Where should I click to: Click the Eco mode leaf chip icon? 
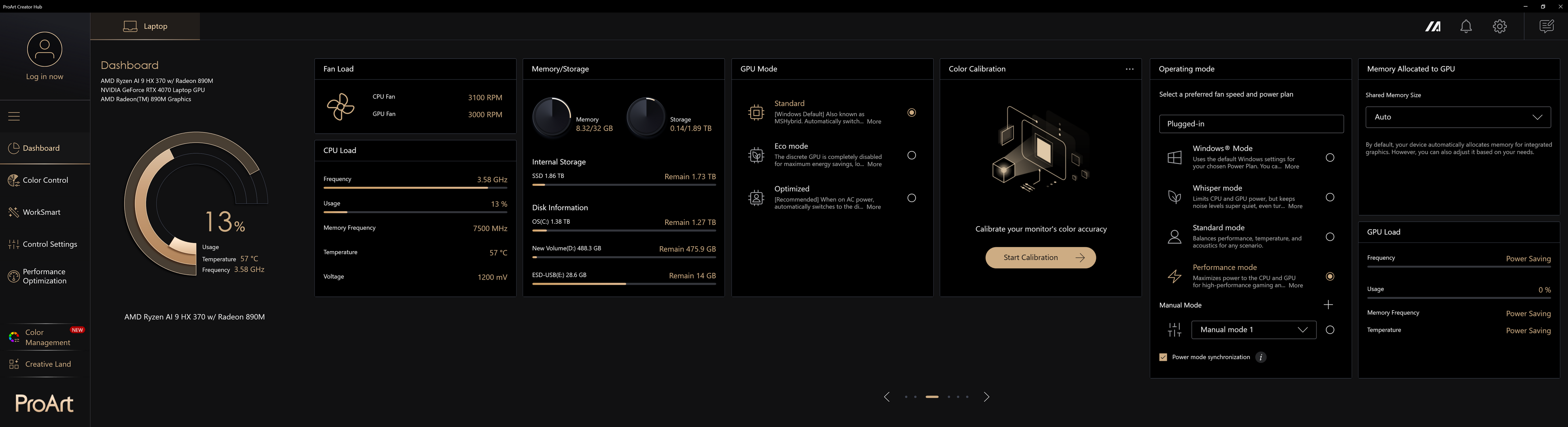(756, 155)
